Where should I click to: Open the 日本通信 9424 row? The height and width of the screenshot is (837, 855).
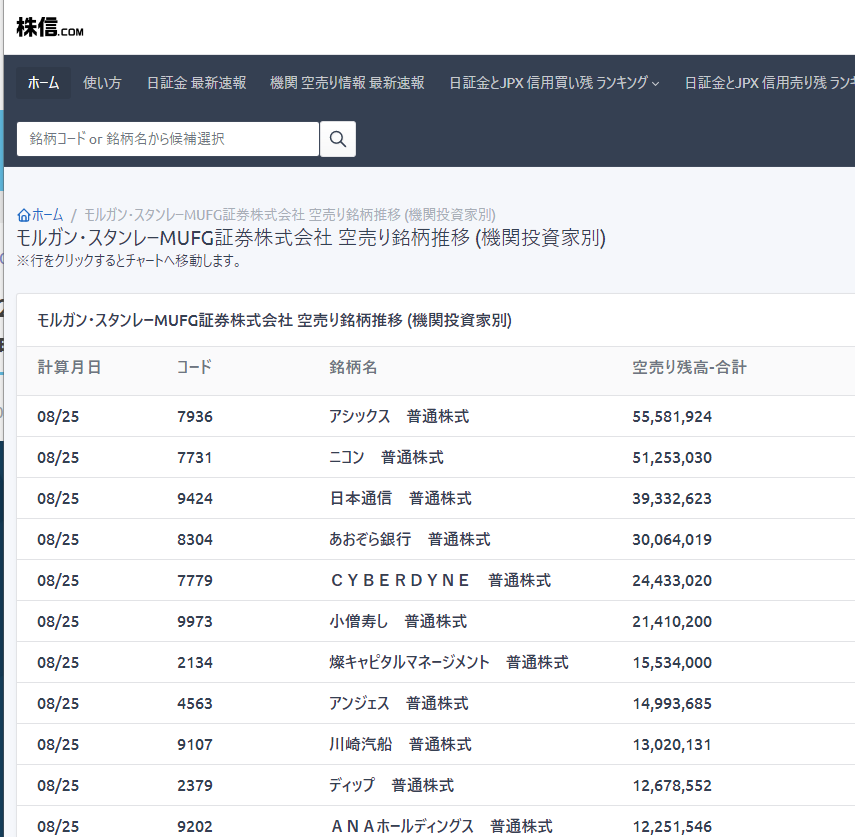pyautogui.click(x=400, y=498)
